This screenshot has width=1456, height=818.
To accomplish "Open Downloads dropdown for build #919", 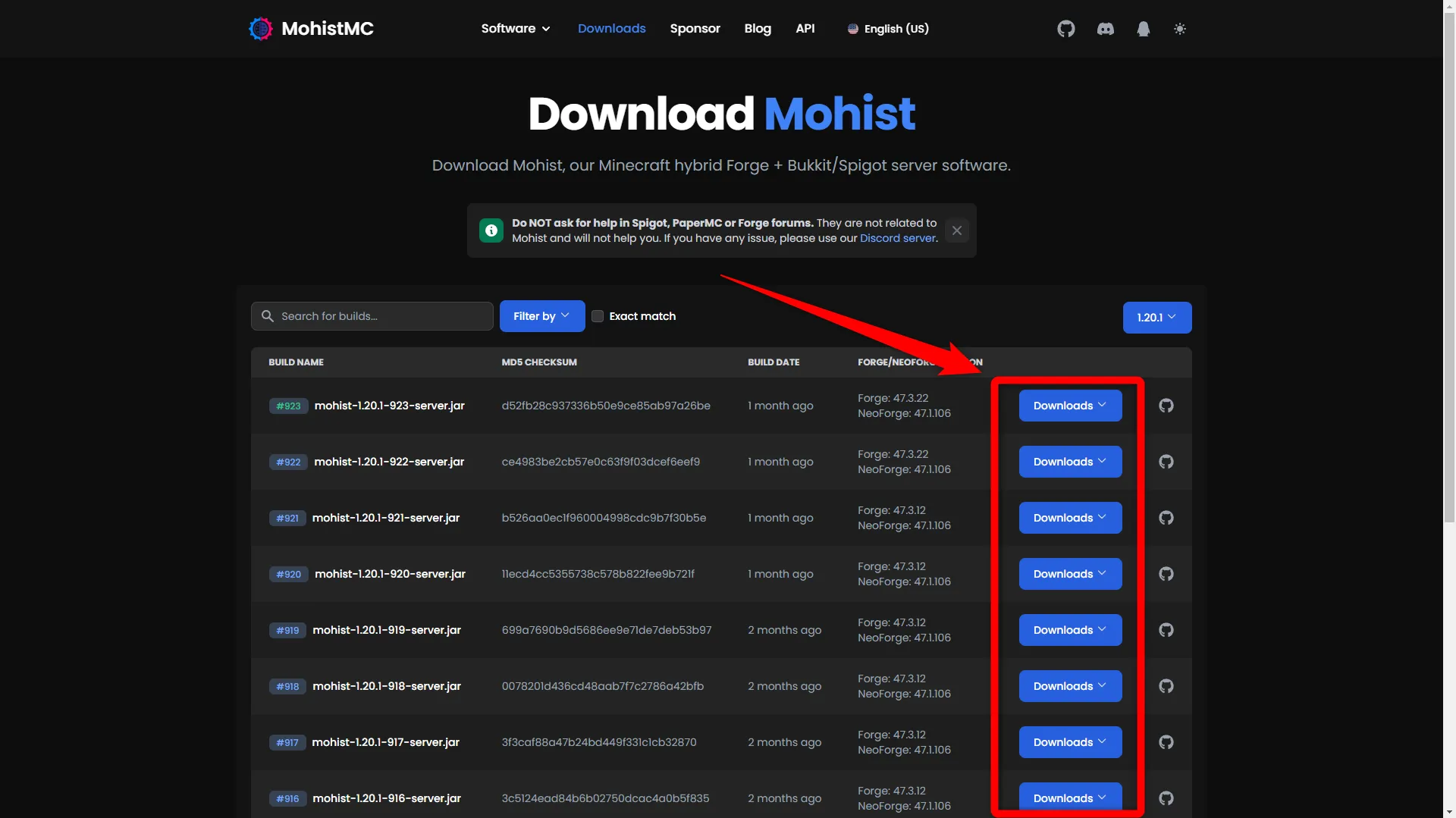I will point(1070,630).
